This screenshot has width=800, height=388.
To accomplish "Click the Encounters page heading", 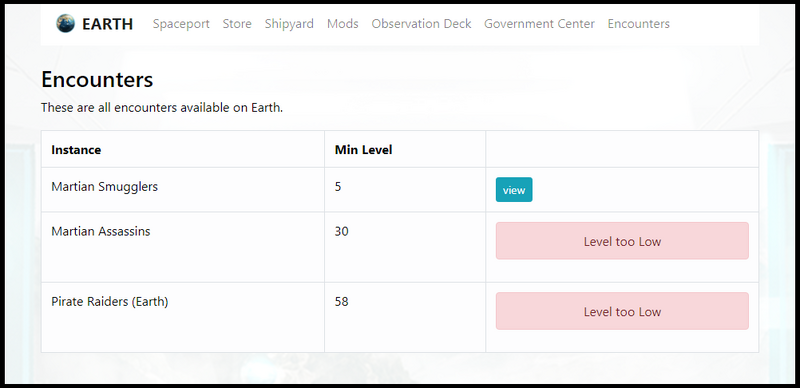I will 97,80.
